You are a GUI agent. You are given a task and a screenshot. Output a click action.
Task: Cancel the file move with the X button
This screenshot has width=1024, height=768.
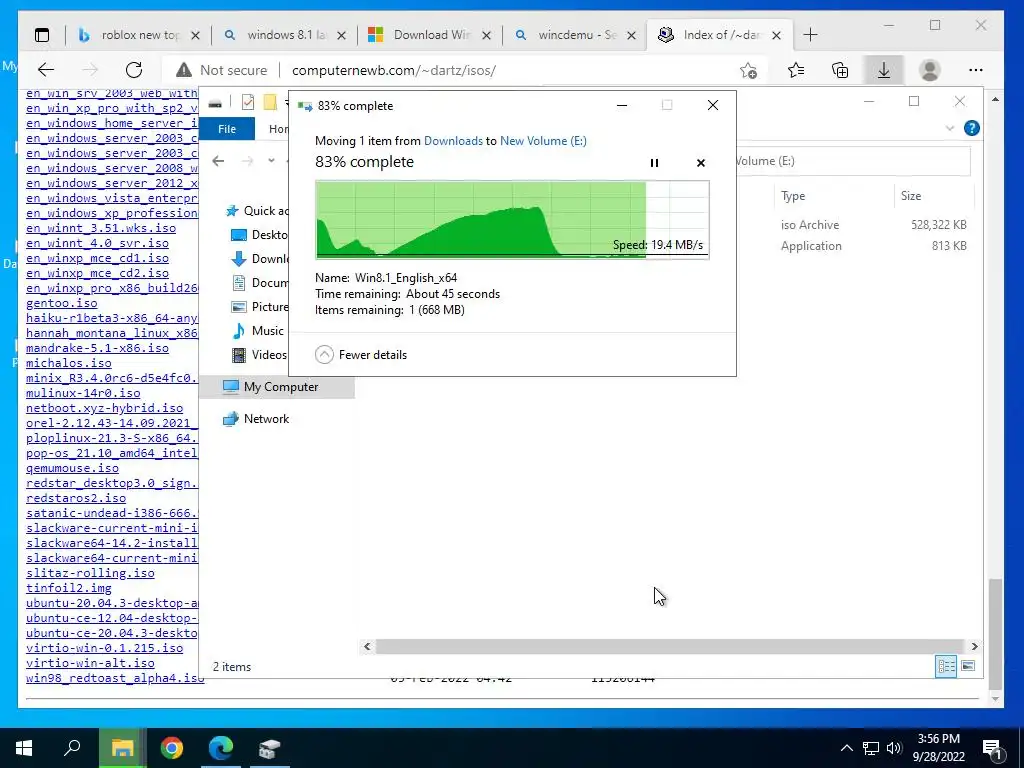coord(701,163)
